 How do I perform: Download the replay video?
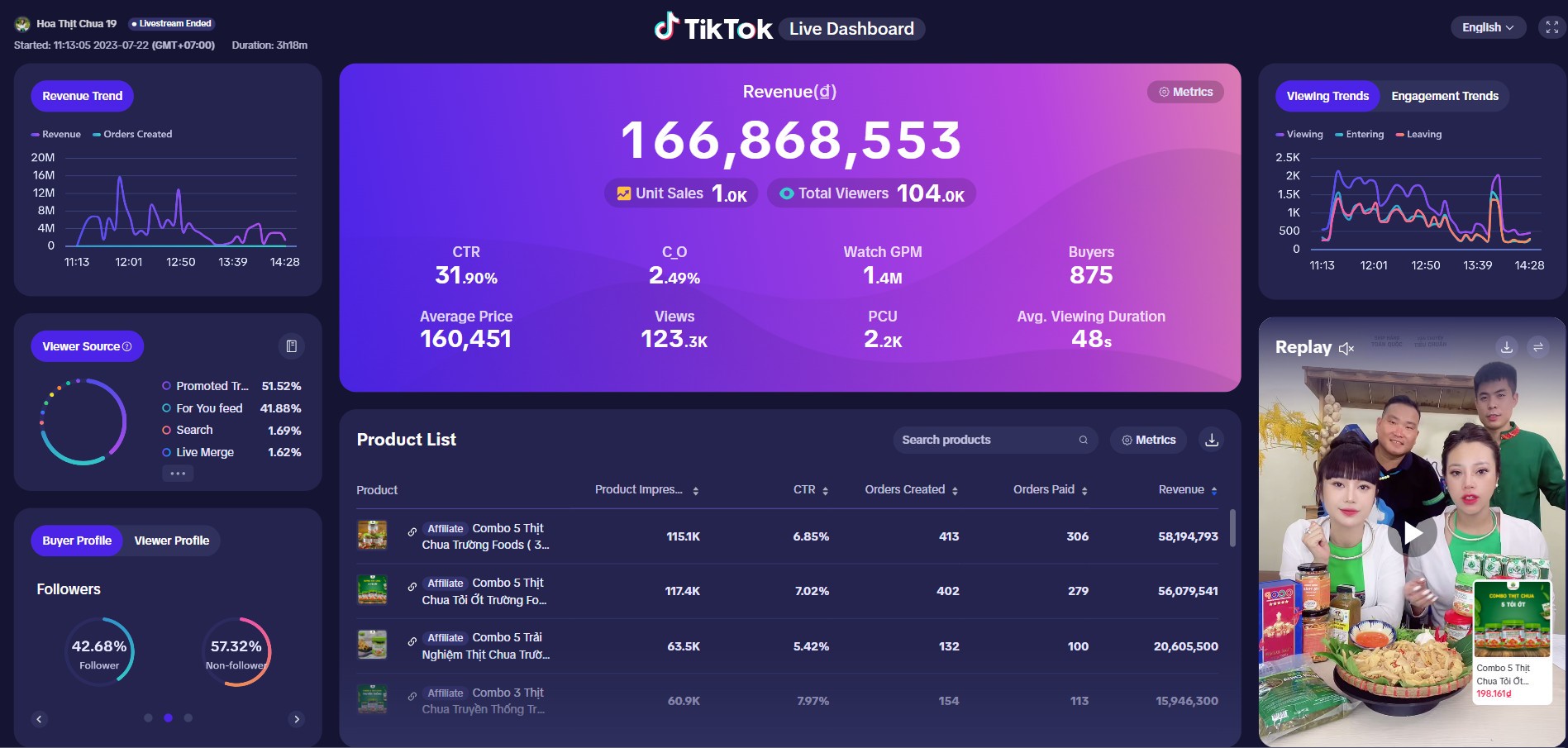[x=1507, y=347]
